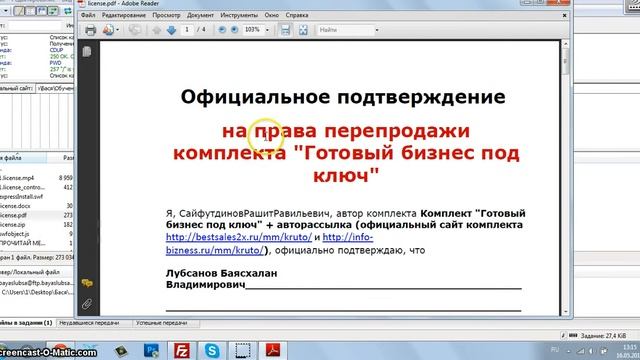Open the Инструменты menu

click(239, 15)
